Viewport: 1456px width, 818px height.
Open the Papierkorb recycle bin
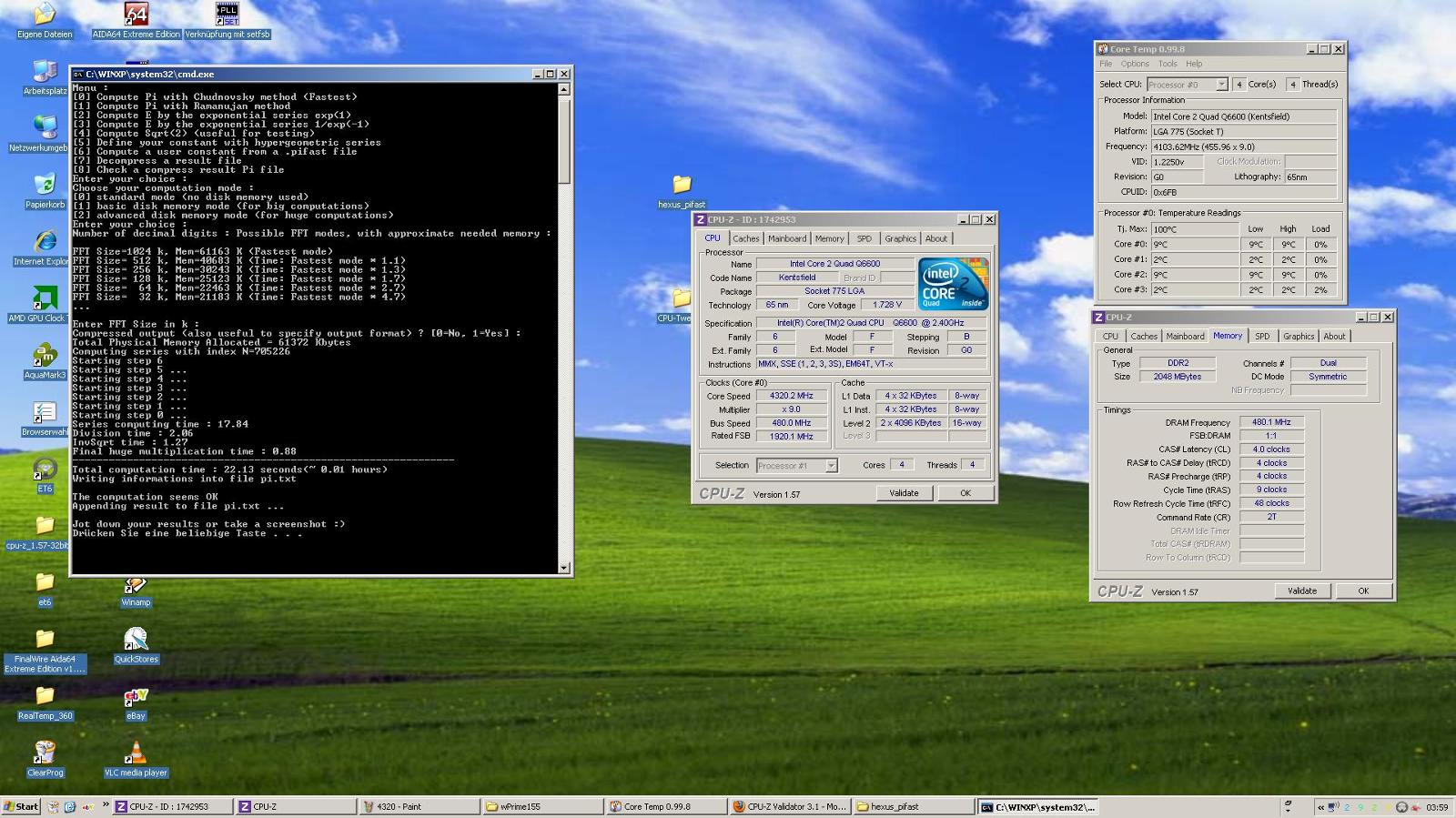click(x=45, y=186)
